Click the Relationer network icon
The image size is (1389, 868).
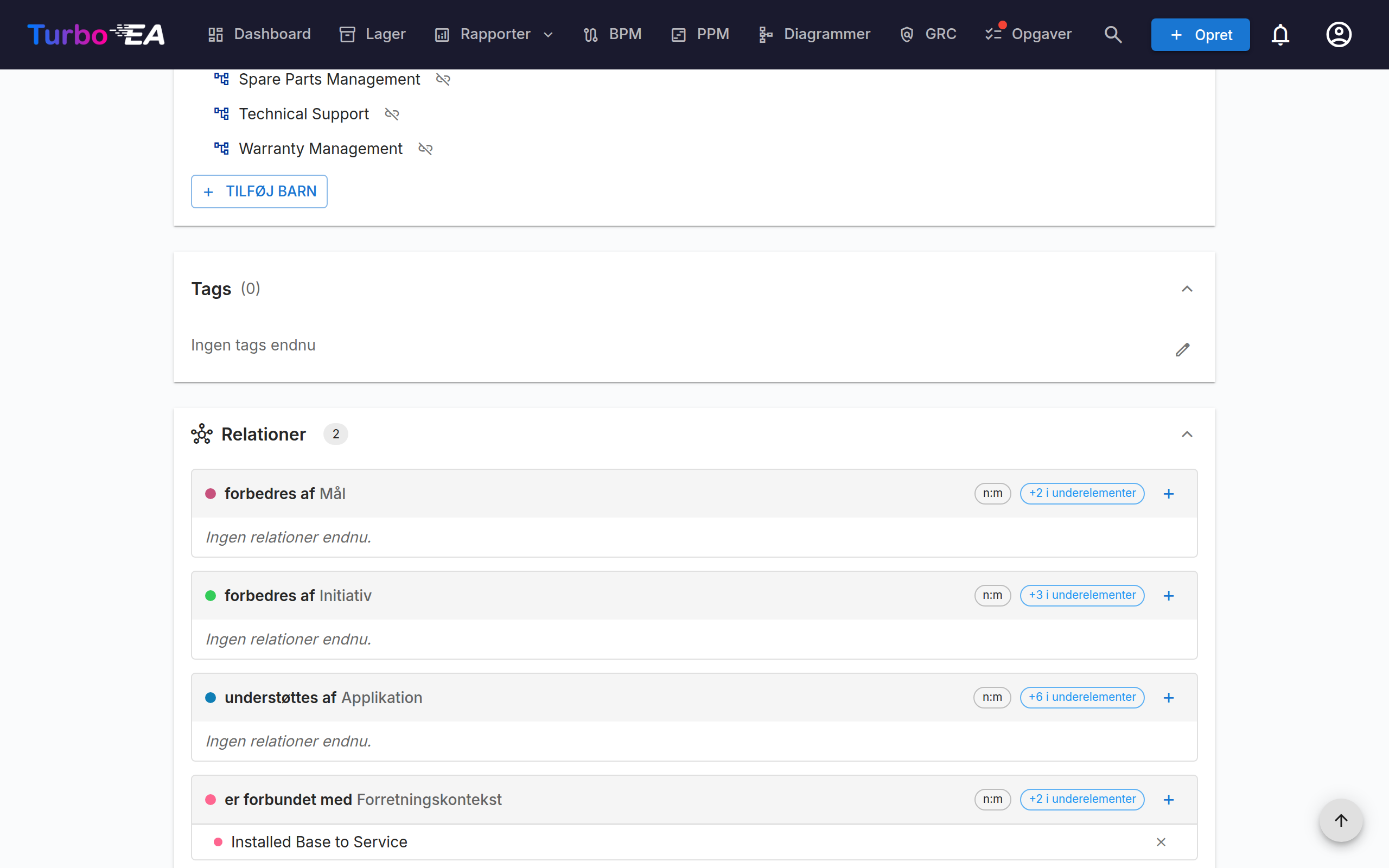tap(201, 434)
